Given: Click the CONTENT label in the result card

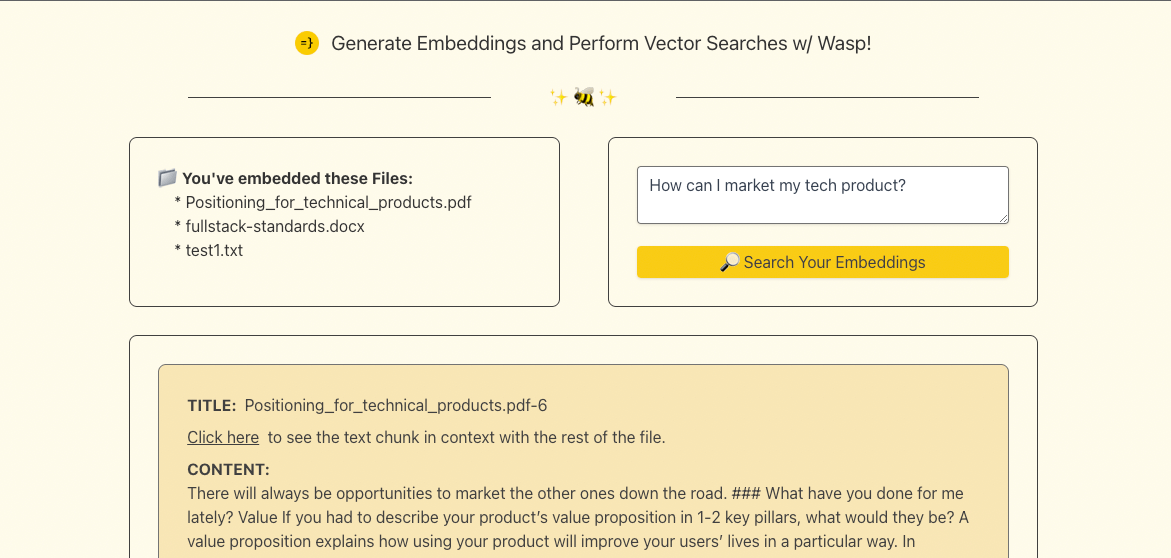Looking at the screenshot, I should pos(228,469).
